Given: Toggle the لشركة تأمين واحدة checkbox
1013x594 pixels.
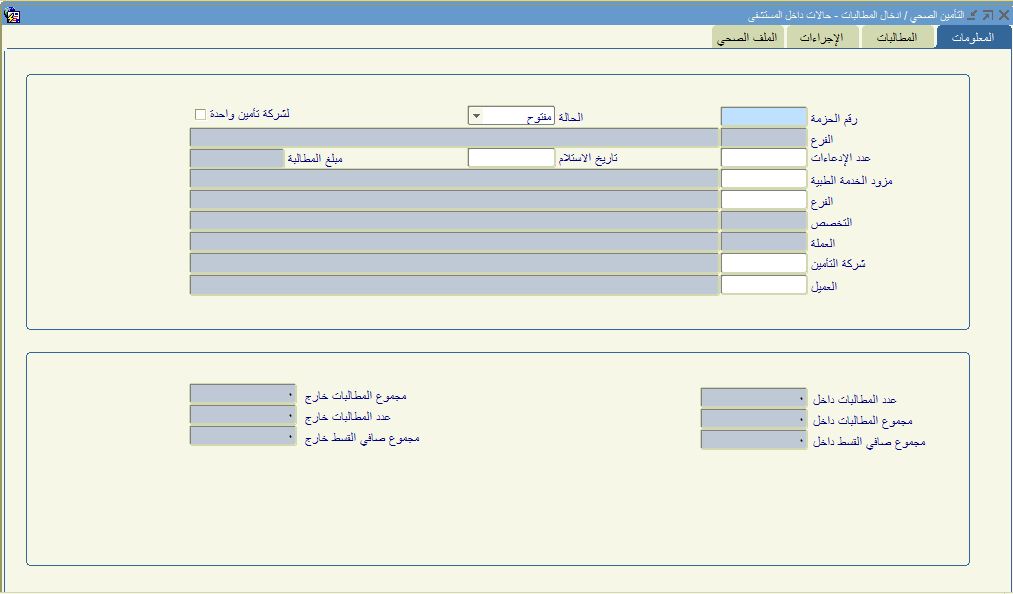Looking at the screenshot, I should (200, 114).
